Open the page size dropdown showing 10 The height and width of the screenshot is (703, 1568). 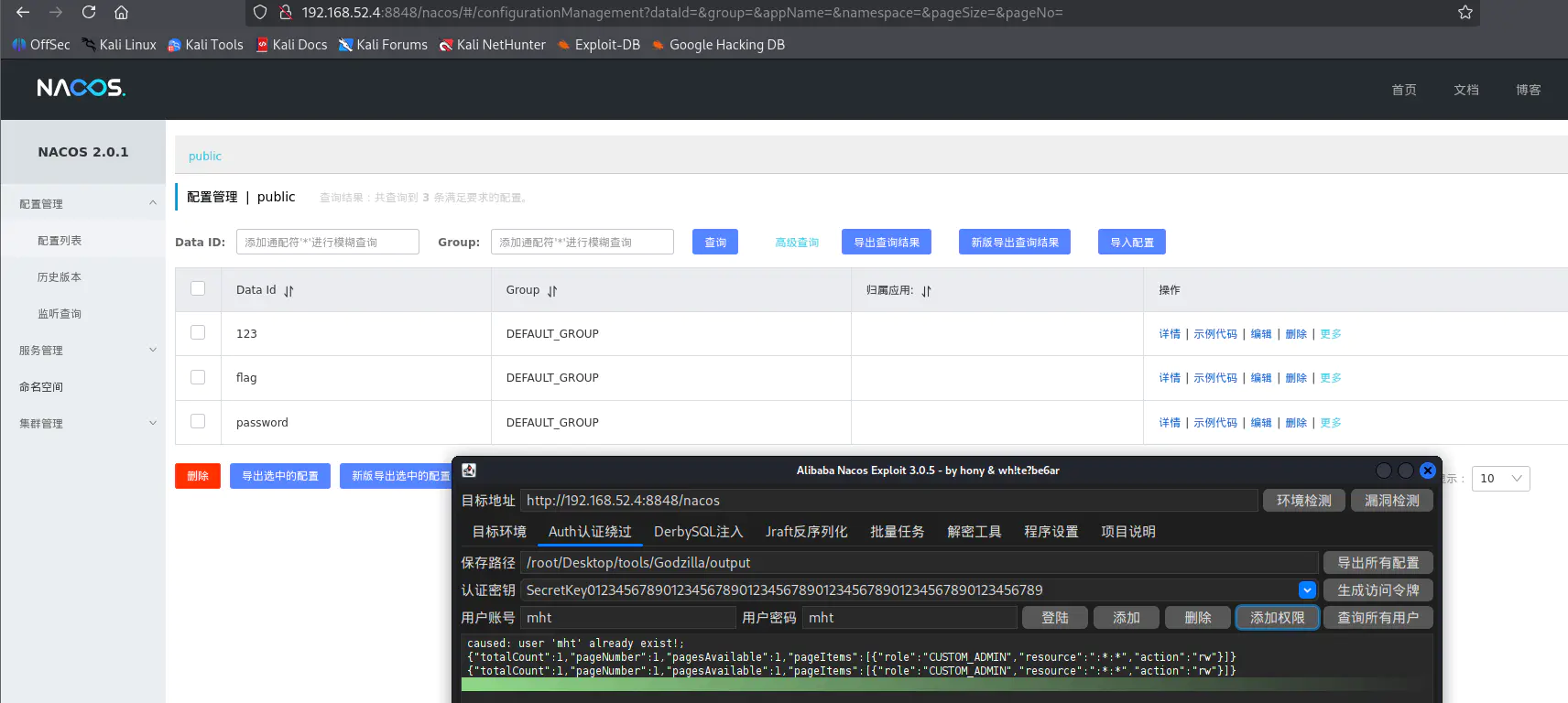(1500, 478)
